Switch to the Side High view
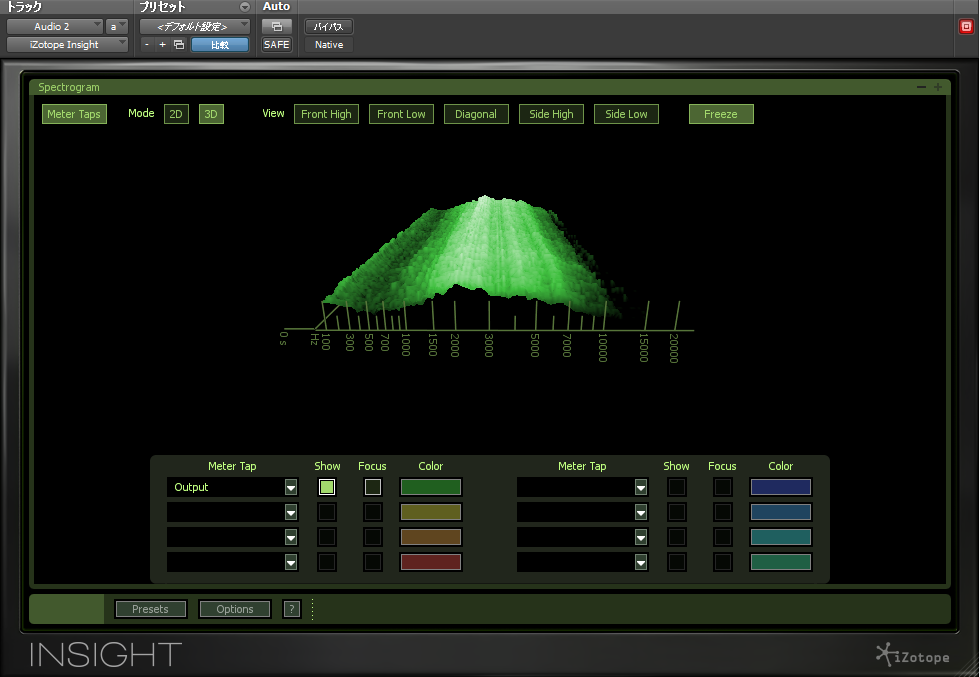 coord(551,114)
